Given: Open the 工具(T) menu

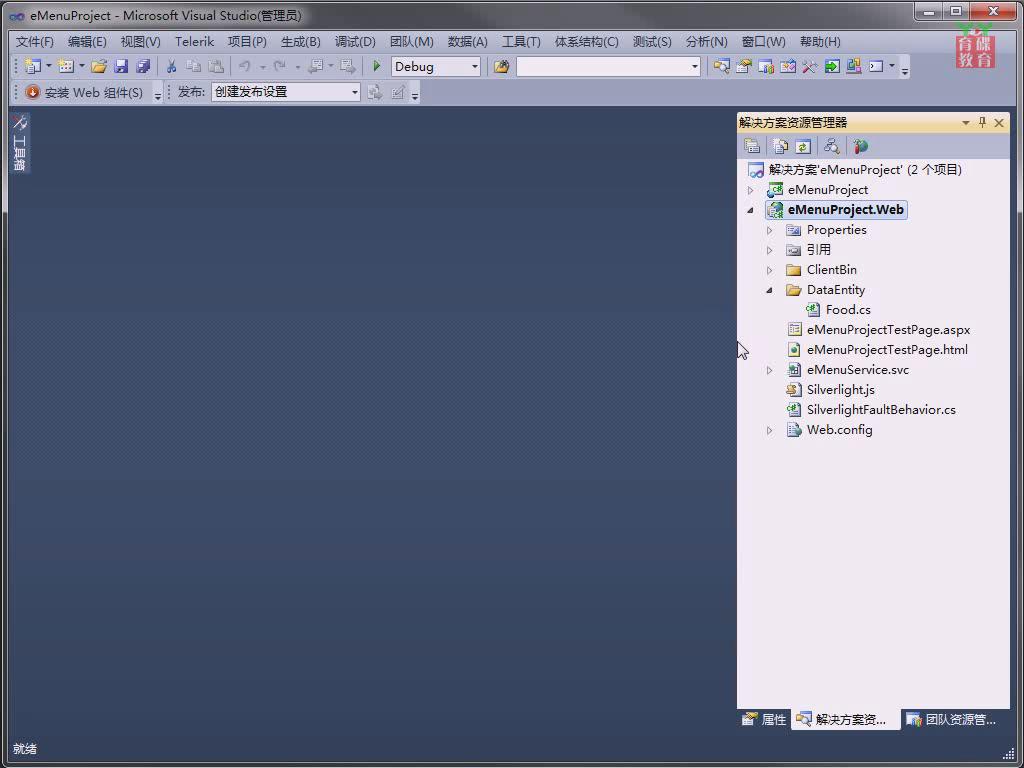Looking at the screenshot, I should (521, 42).
